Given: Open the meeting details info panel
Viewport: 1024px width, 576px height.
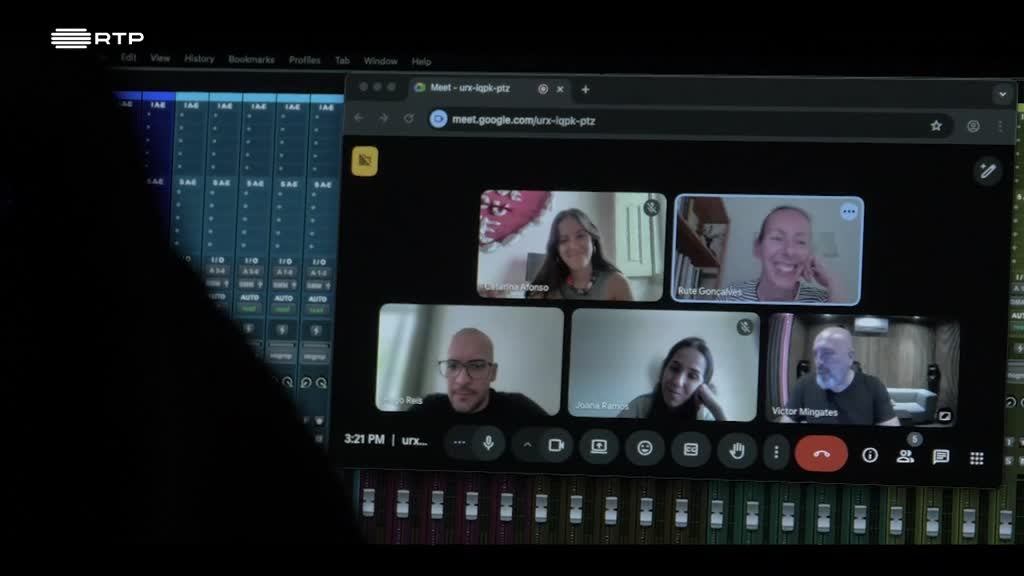Looking at the screenshot, I should [x=869, y=455].
